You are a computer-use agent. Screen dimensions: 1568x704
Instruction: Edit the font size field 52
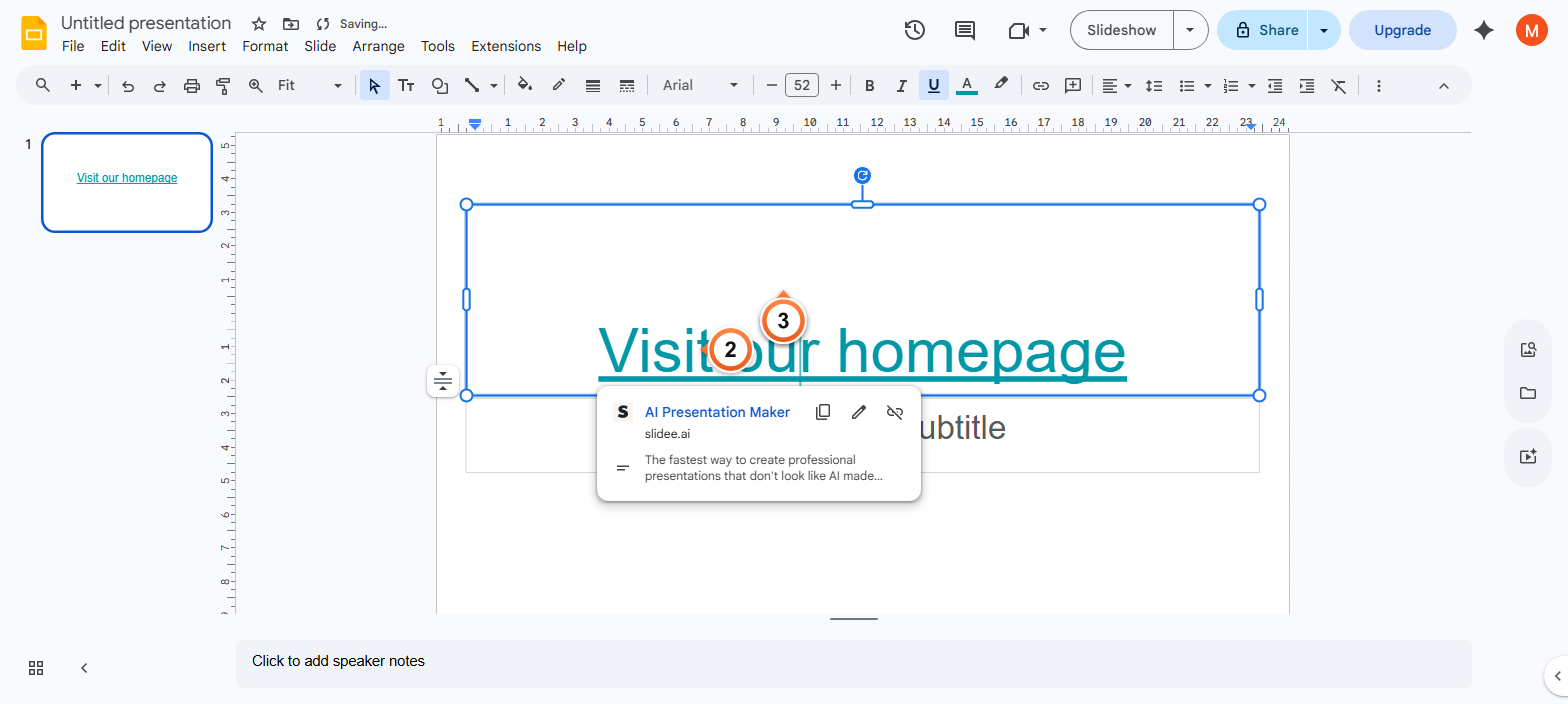(x=802, y=86)
